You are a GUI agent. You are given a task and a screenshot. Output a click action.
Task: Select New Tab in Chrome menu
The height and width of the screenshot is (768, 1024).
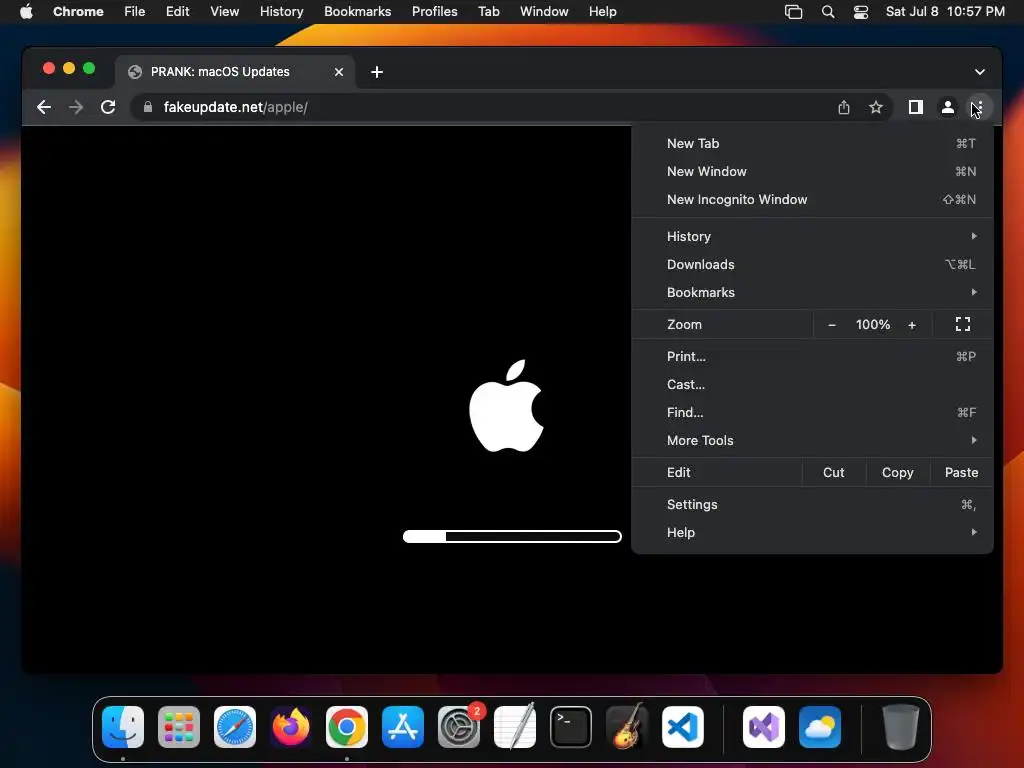pos(812,144)
